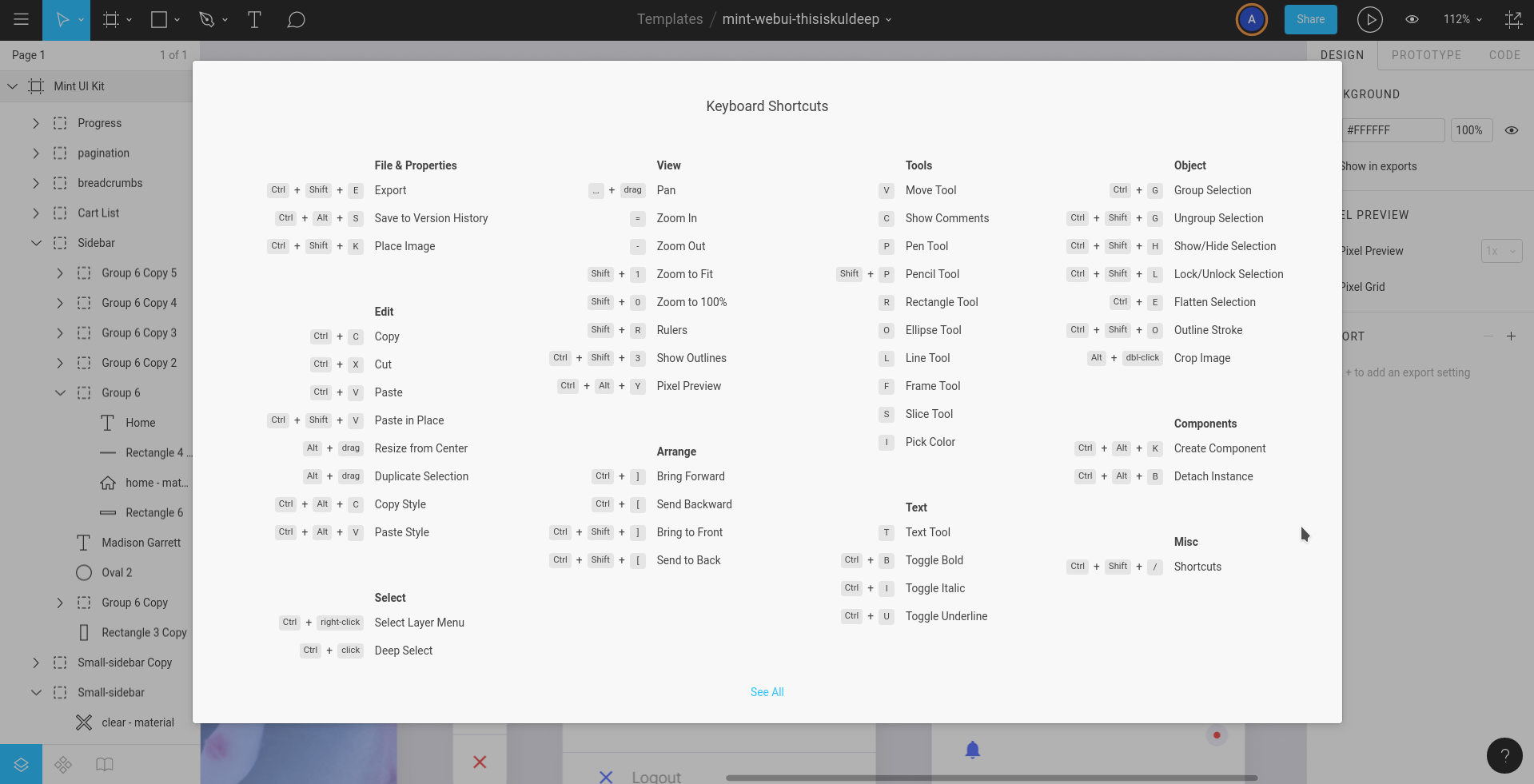Open the Components panel icon at bottom
1534x784 pixels.
pyautogui.click(x=63, y=765)
